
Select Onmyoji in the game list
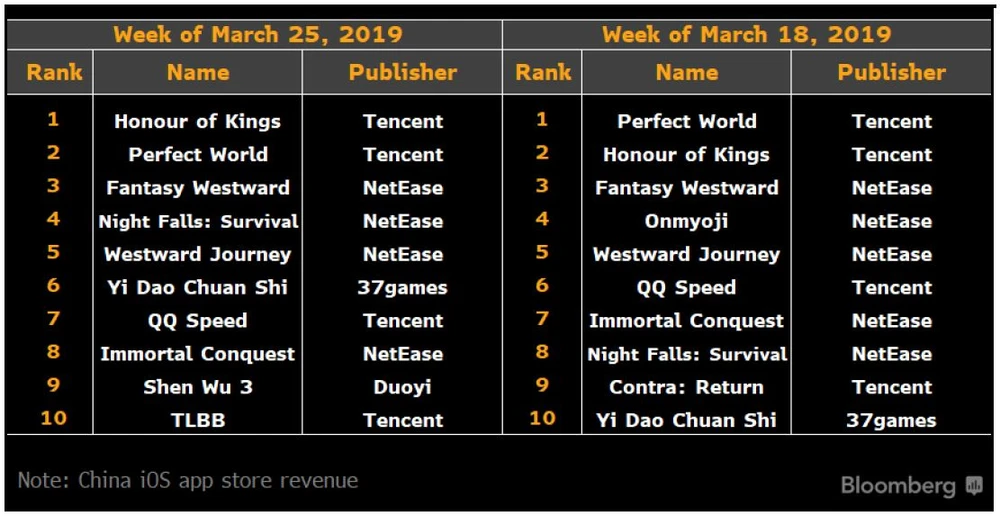(686, 221)
